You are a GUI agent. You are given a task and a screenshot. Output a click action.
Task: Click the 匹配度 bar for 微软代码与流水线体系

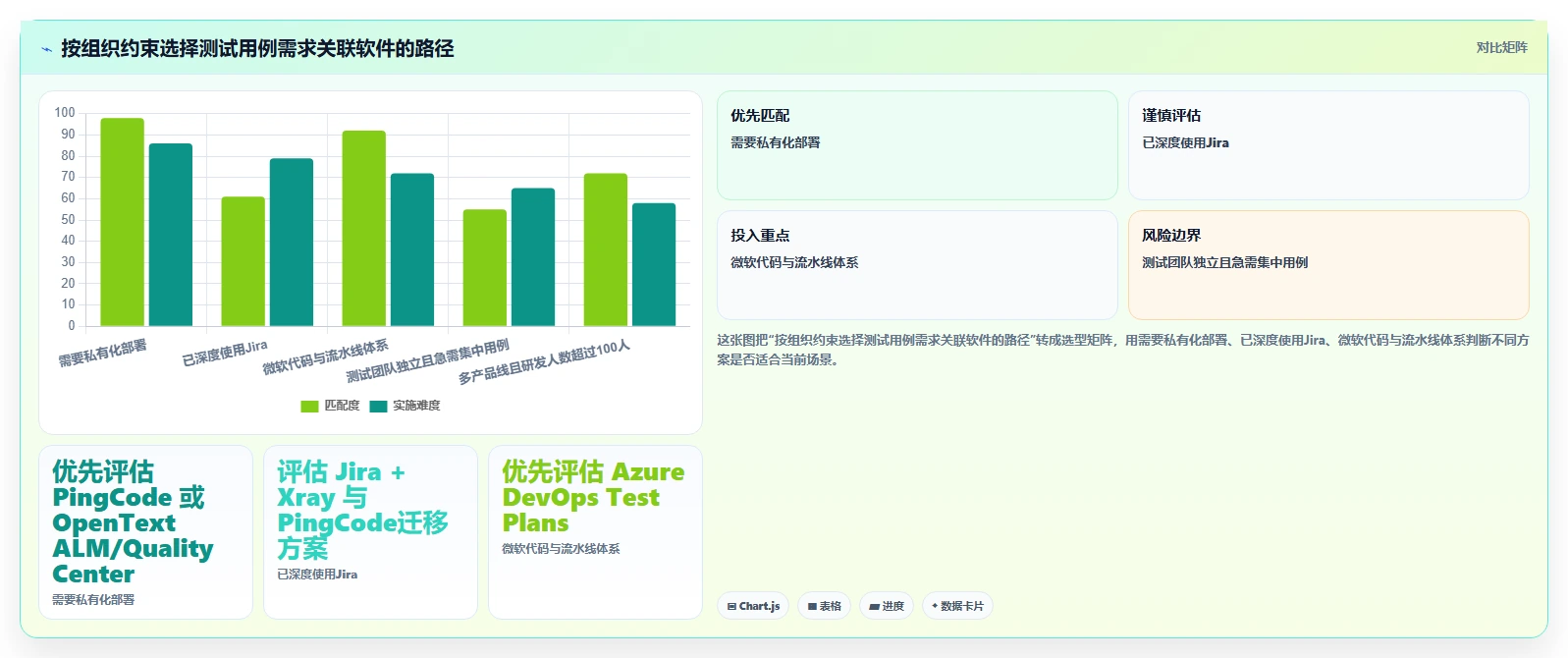click(364, 229)
